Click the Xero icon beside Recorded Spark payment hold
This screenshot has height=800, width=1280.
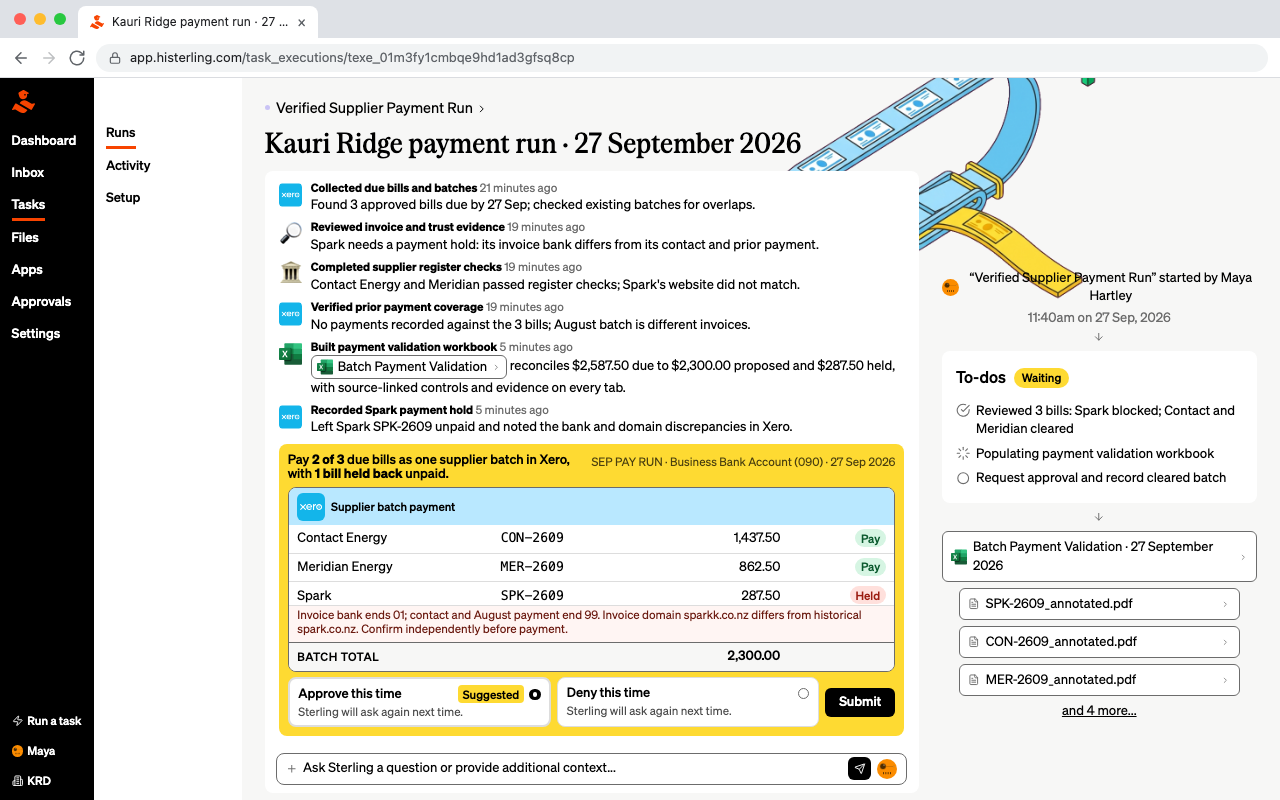[x=290, y=417]
